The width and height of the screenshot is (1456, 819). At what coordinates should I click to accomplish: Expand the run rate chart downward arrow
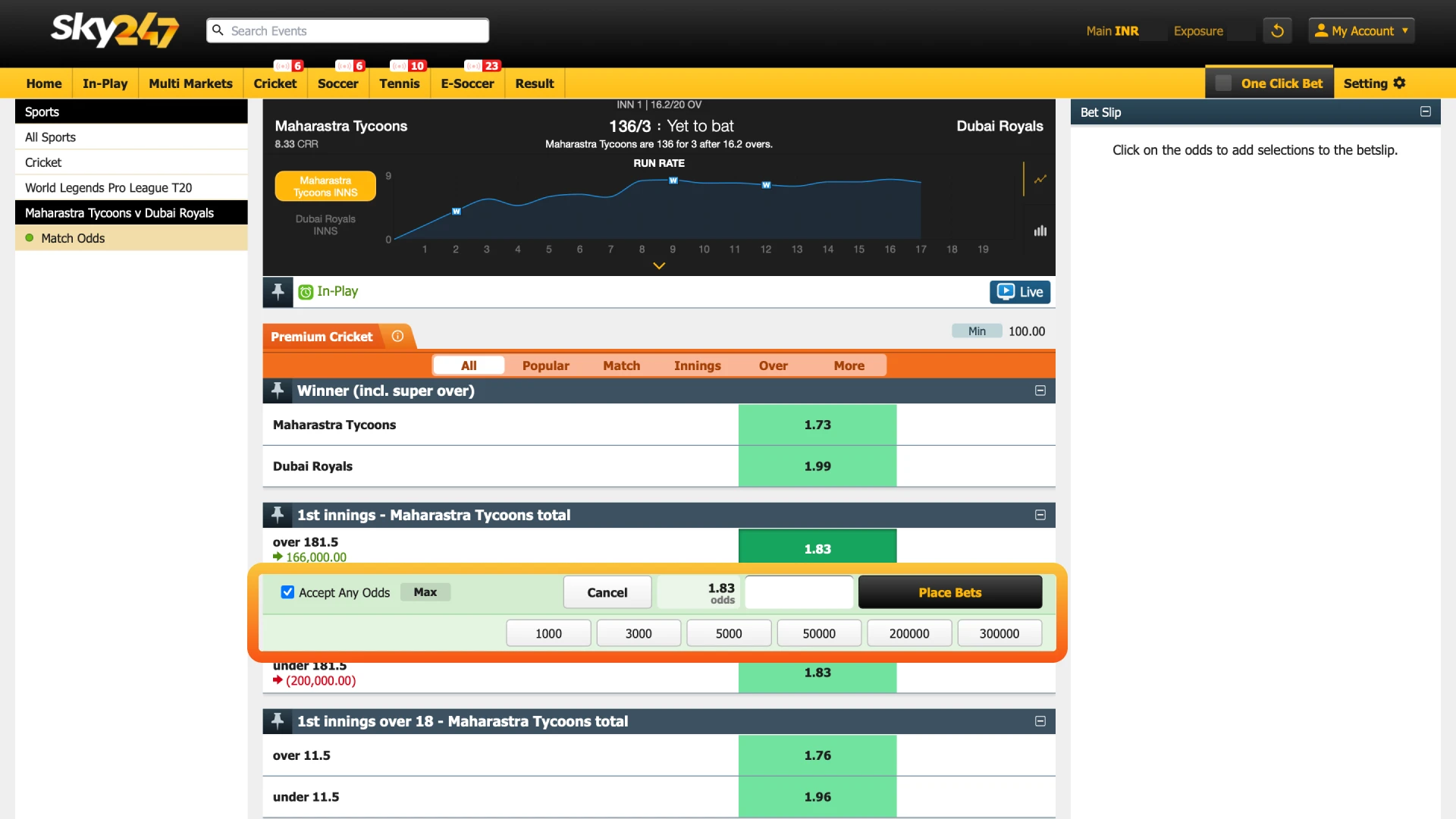coord(658,265)
